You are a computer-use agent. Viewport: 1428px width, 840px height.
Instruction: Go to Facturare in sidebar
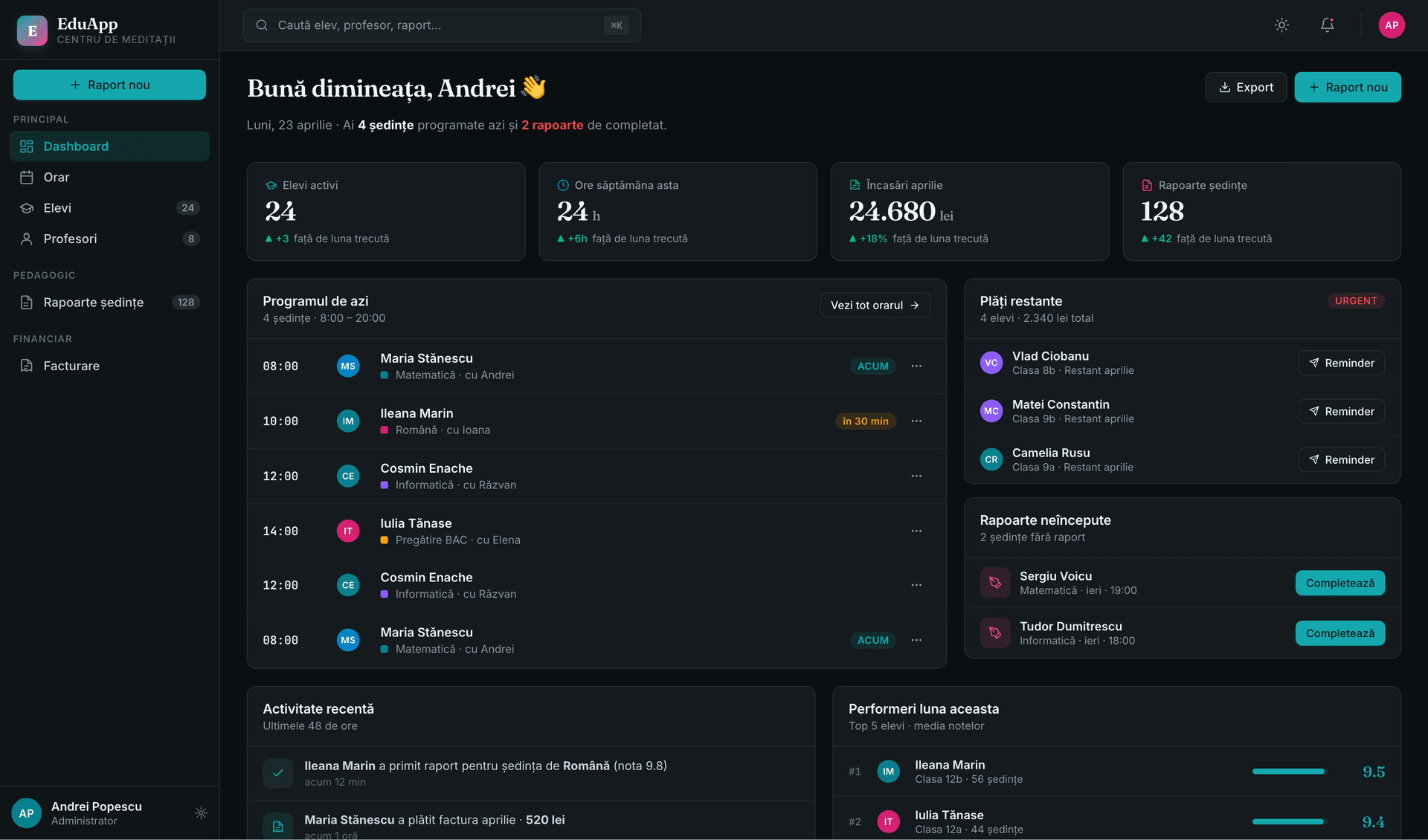(71, 366)
